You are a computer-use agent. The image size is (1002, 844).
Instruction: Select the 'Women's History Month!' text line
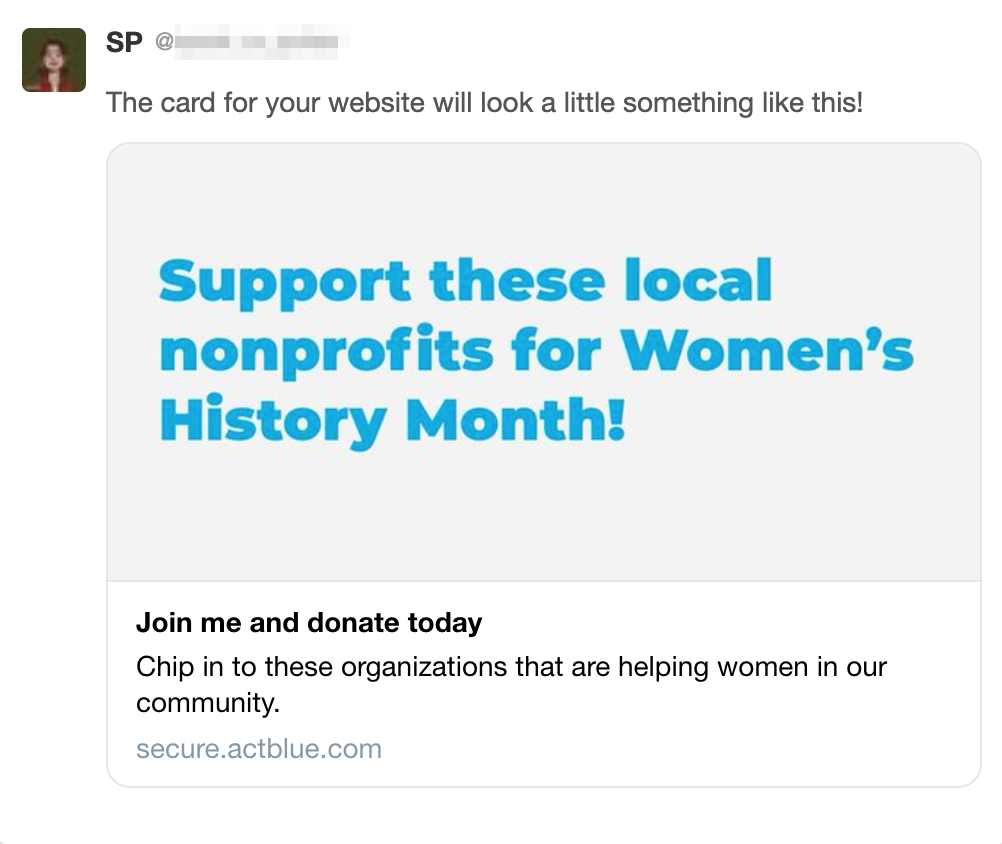[x=388, y=420]
